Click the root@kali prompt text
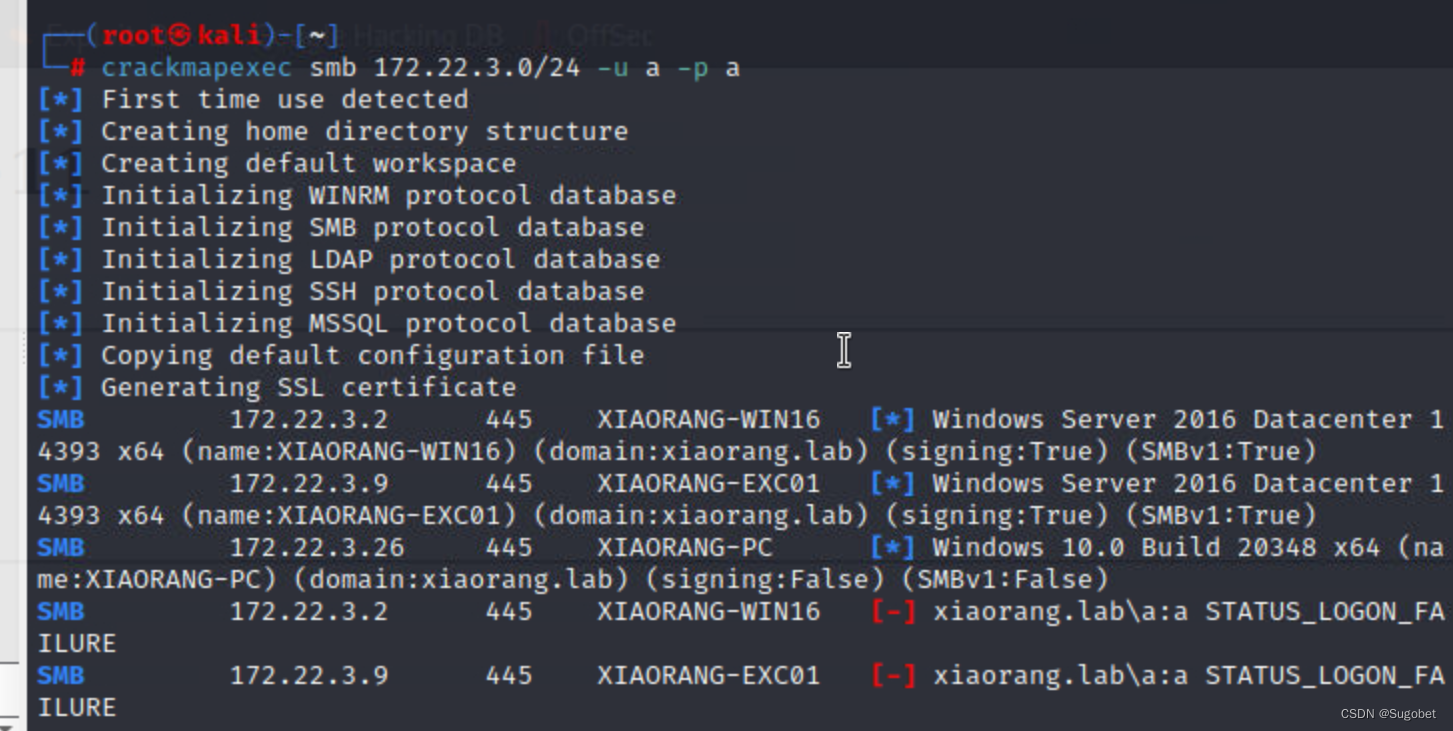Screen dimensions: 1453x731 [x=181, y=36]
